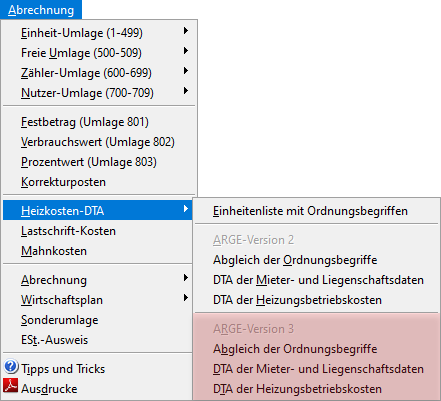Expand the Einheit-Umlage (1-499) submenu arrow
Image resolution: width=441 pixels, height=401 pixels.
click(x=186, y=31)
